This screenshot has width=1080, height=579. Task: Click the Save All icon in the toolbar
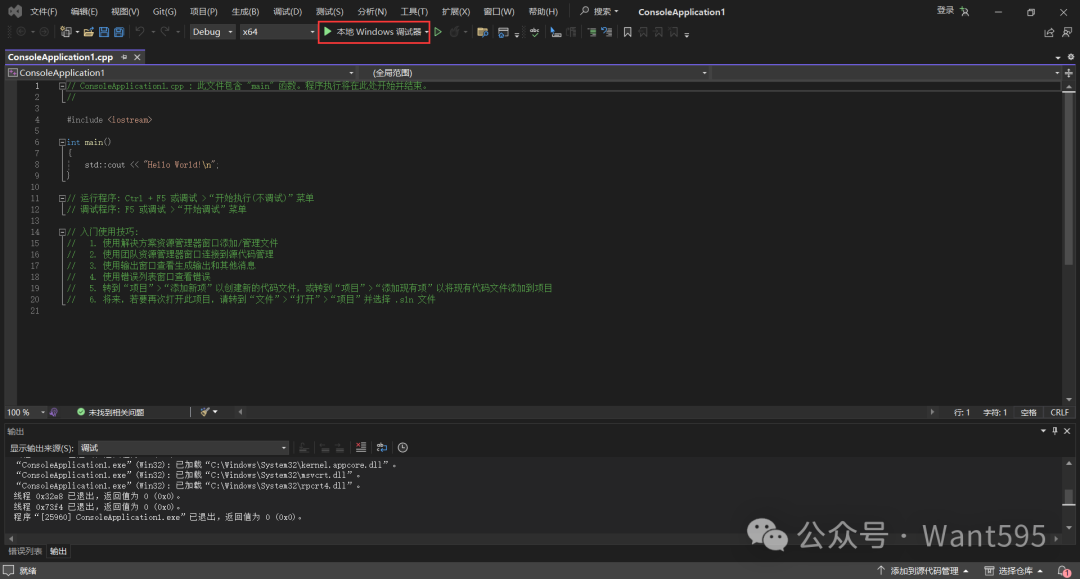[119, 32]
